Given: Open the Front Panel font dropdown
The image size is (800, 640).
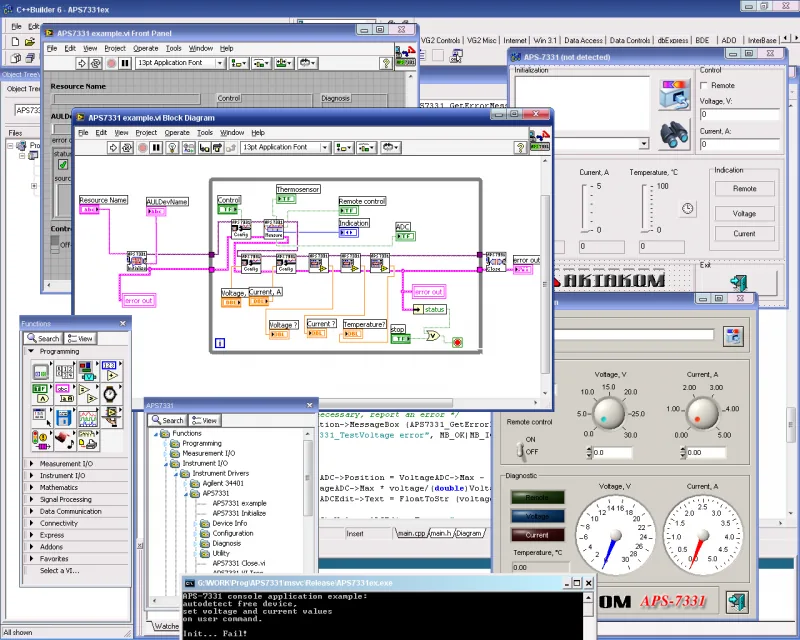Looking at the screenshot, I should click(x=220, y=63).
